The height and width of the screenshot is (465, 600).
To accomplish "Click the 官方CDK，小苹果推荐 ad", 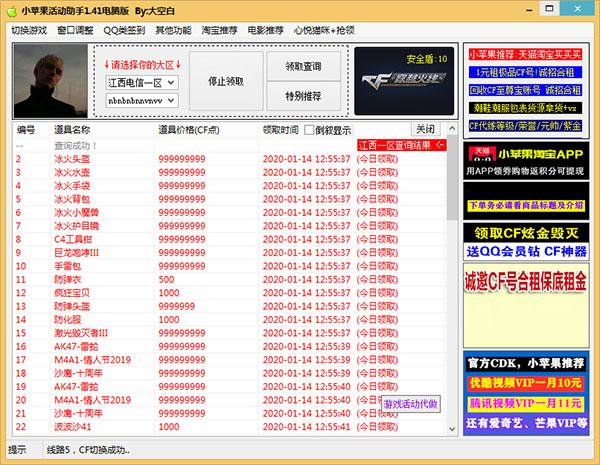I will click(526, 363).
